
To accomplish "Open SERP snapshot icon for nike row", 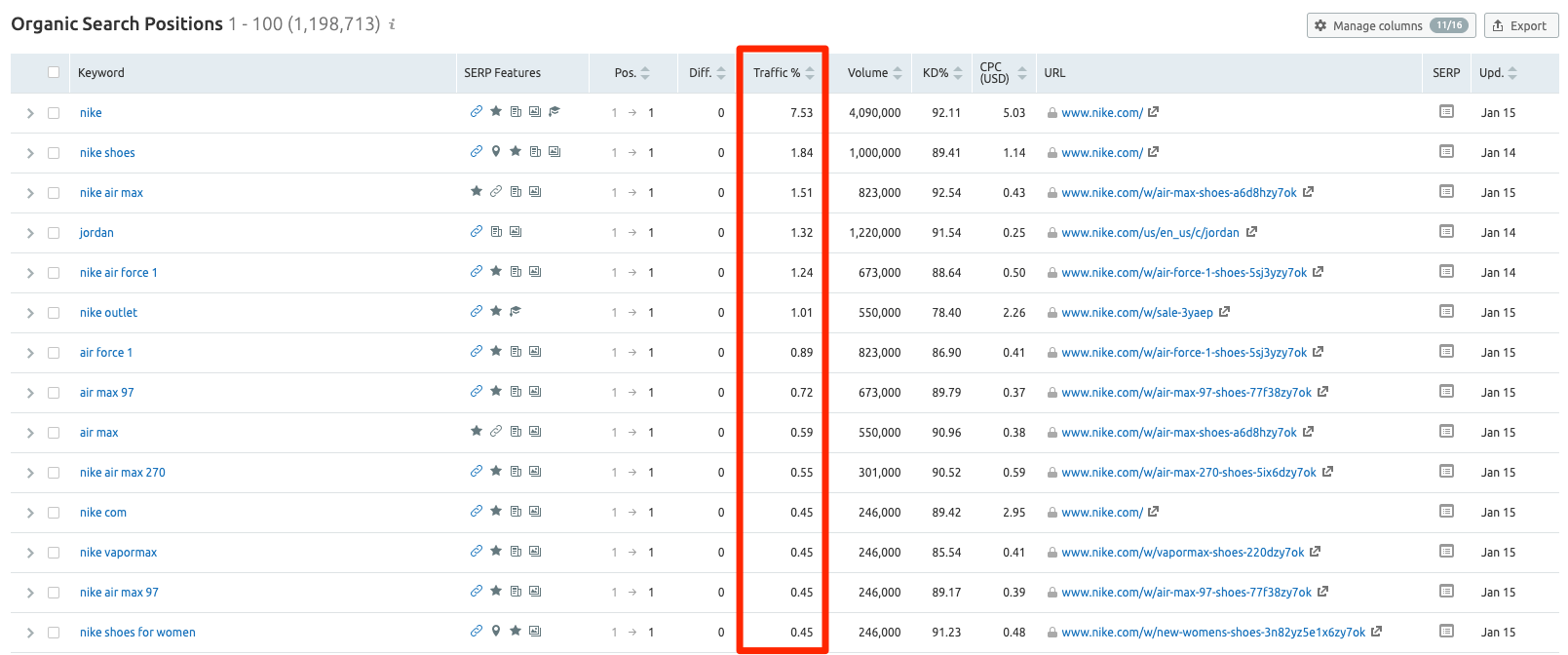I will pos(1446,112).
